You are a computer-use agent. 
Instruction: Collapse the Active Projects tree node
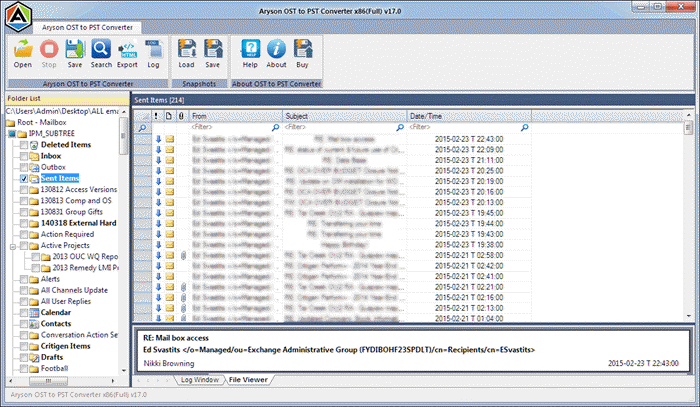pos(10,245)
